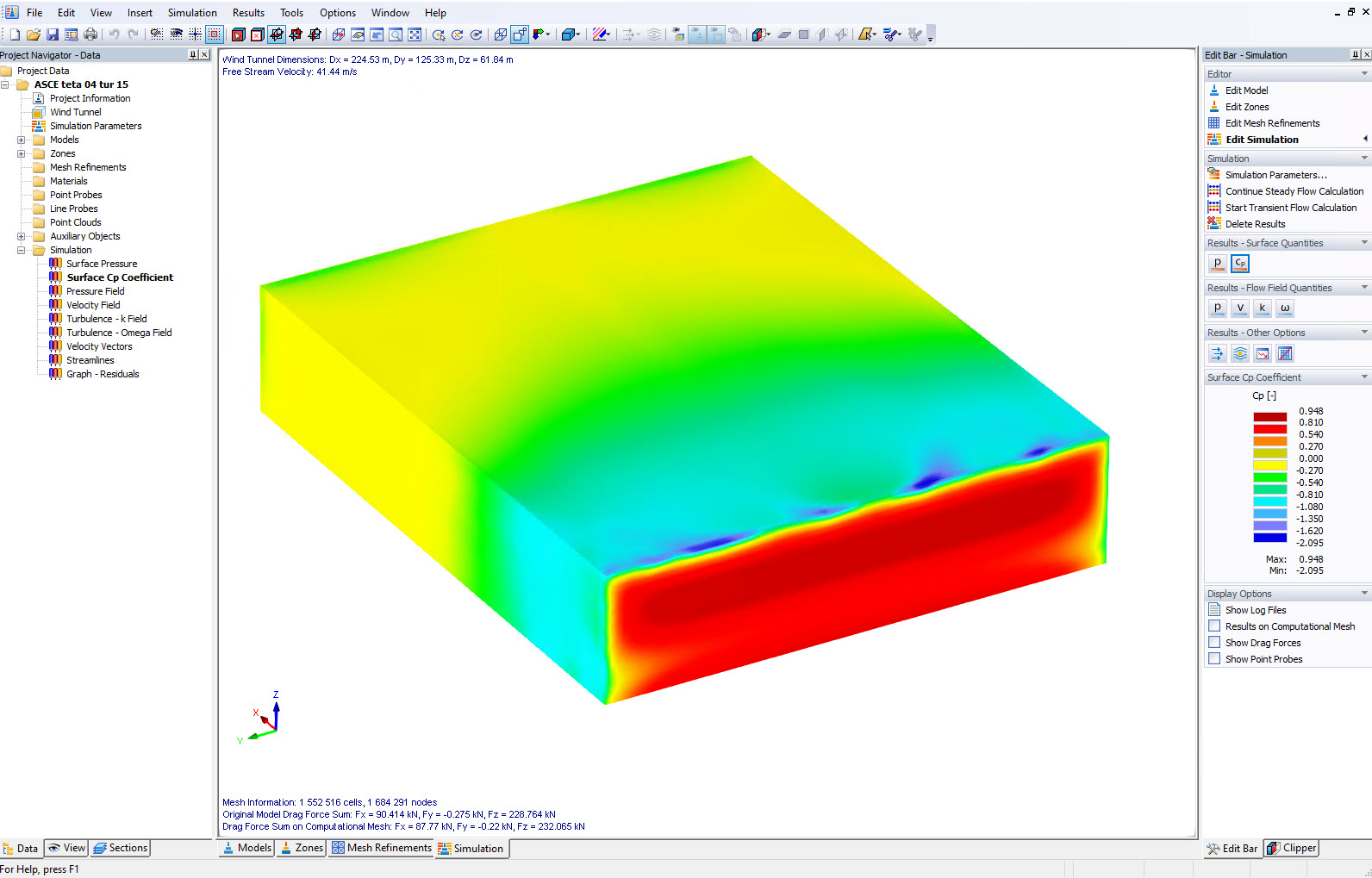The height and width of the screenshot is (878, 1372).
Task: Switch to the Zones bottom tab
Action: tap(302, 848)
